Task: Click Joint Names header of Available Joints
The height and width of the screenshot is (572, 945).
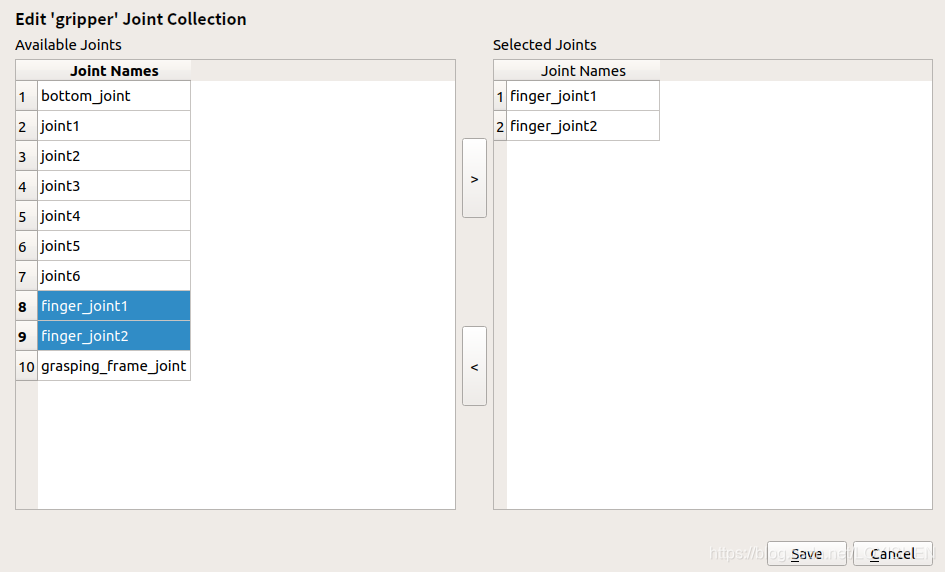Action: point(114,71)
